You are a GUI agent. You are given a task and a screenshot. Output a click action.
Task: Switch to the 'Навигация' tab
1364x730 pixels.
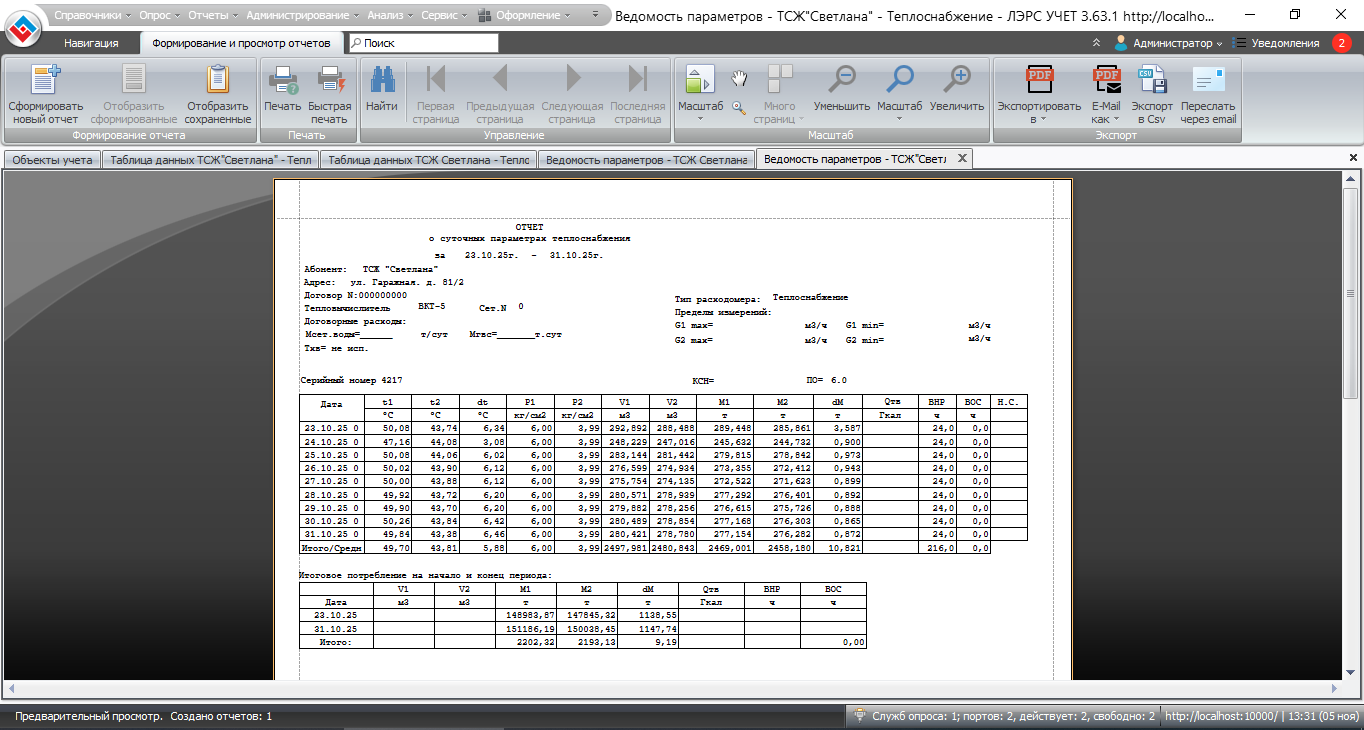[x=91, y=43]
